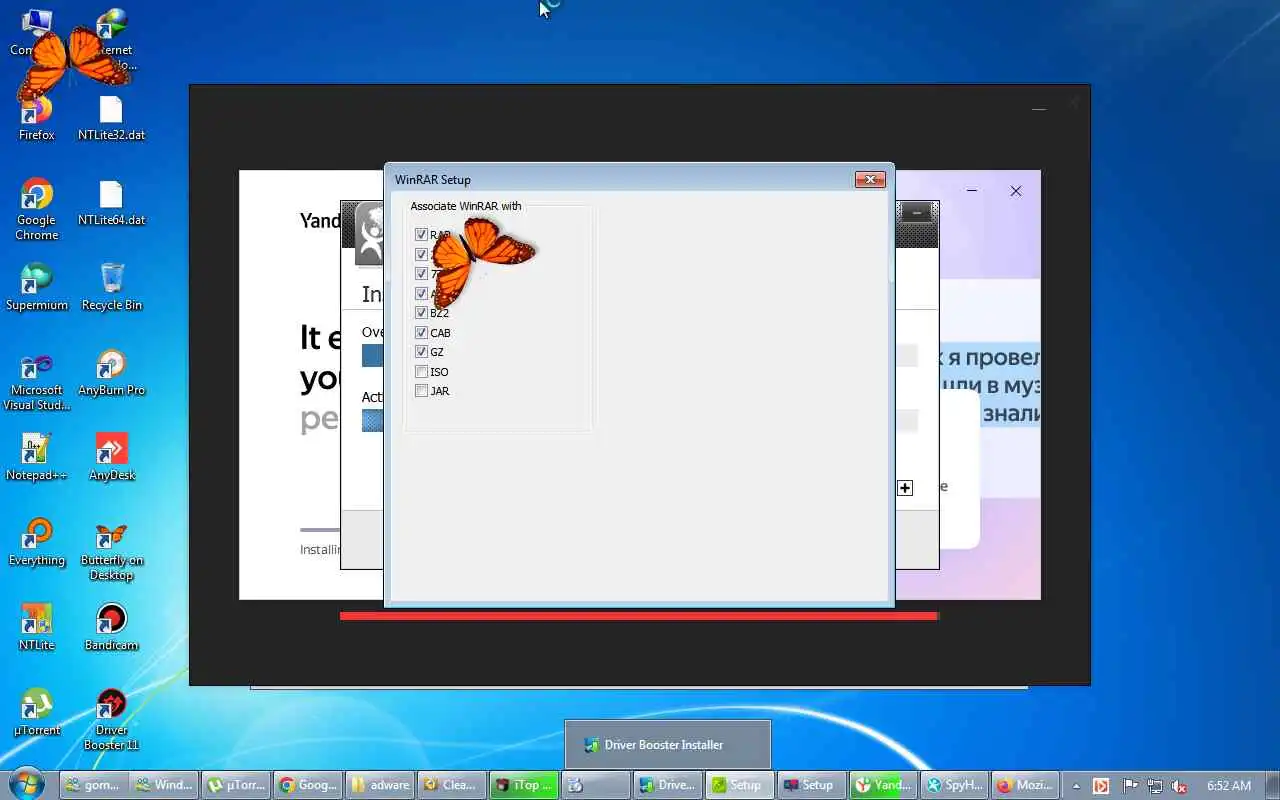Screen dimensions: 1280x800
Task: Select the Bandicam desktop icon
Action: [x=111, y=628]
